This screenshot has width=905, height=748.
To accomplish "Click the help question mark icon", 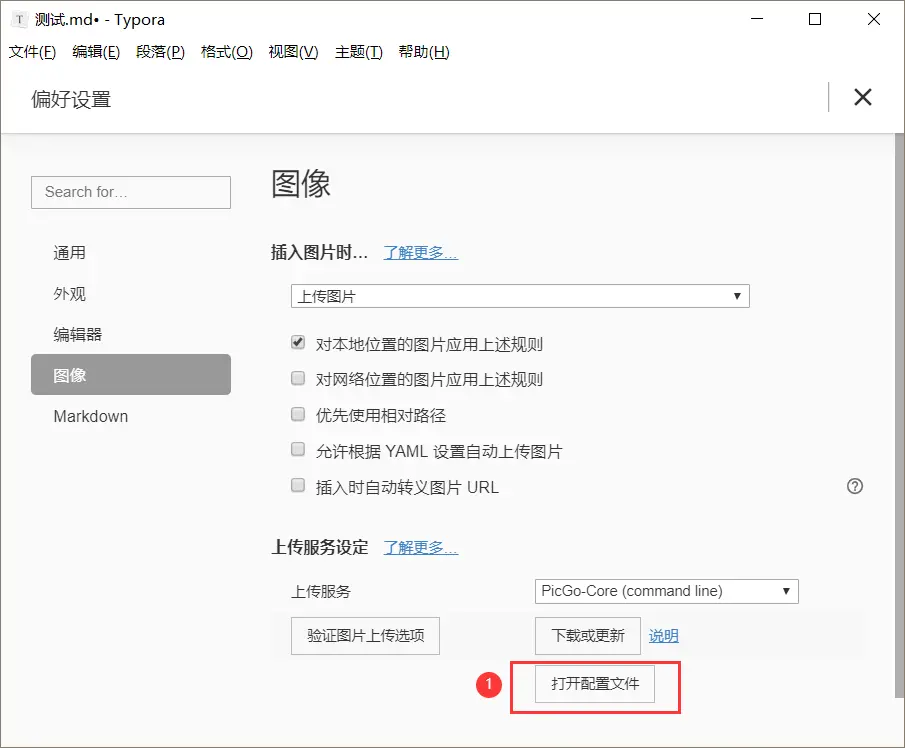I will 855,487.
